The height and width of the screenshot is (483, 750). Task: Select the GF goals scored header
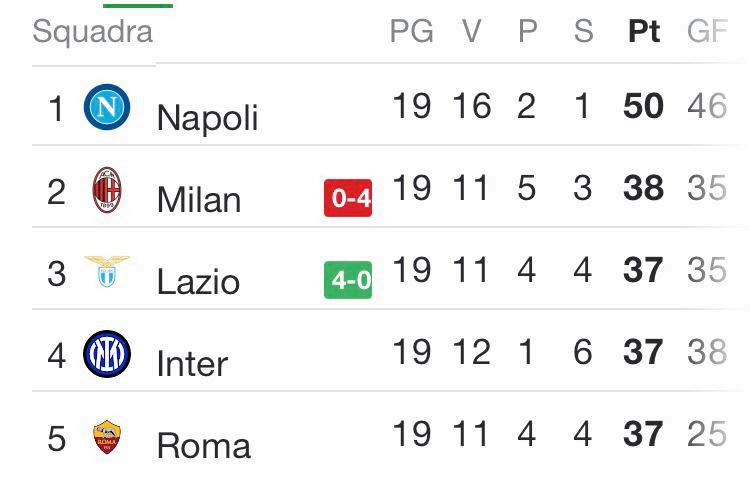[x=707, y=32]
